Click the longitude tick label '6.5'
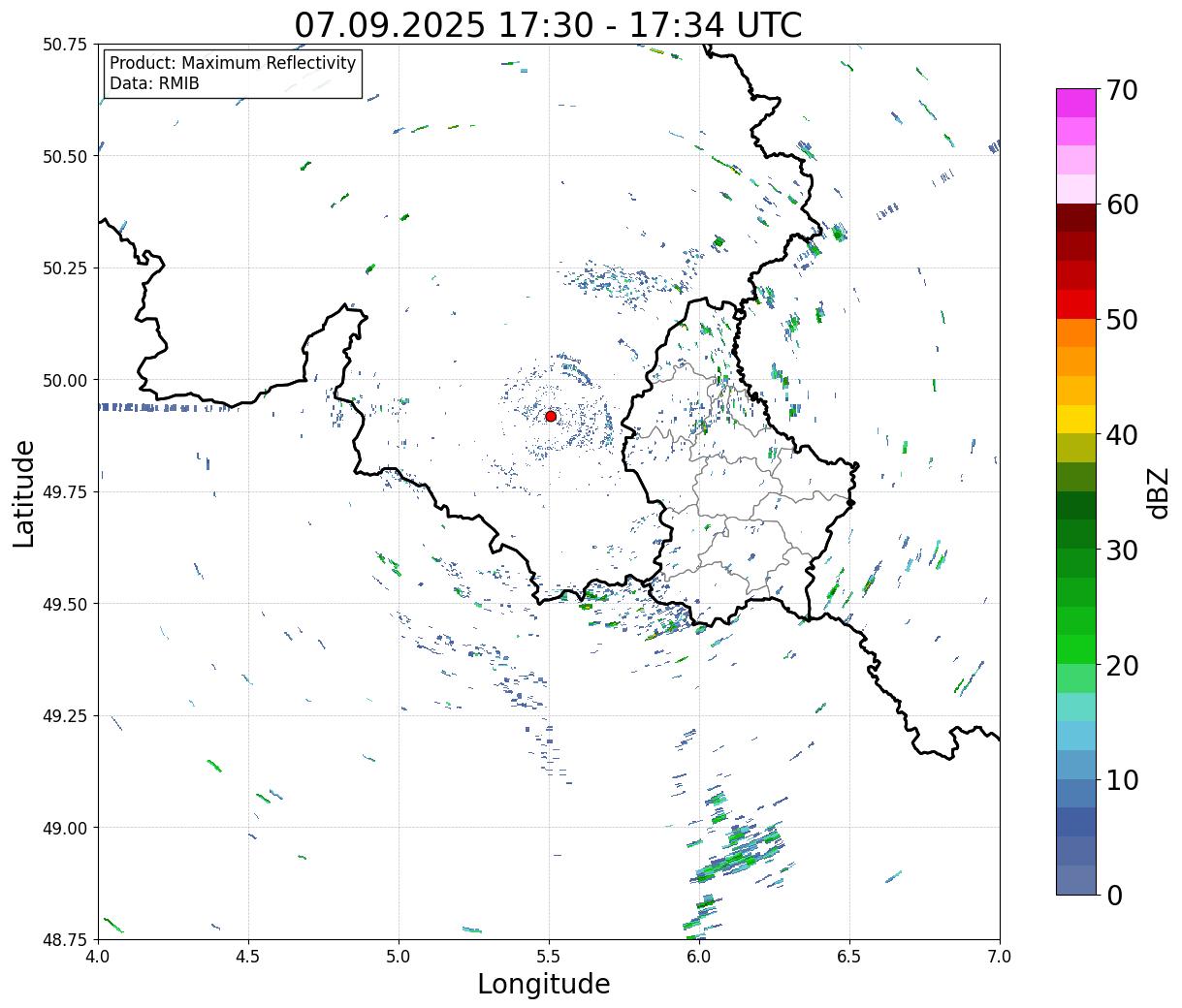Image resolution: width=1182 pixels, height=1008 pixels. [x=849, y=957]
